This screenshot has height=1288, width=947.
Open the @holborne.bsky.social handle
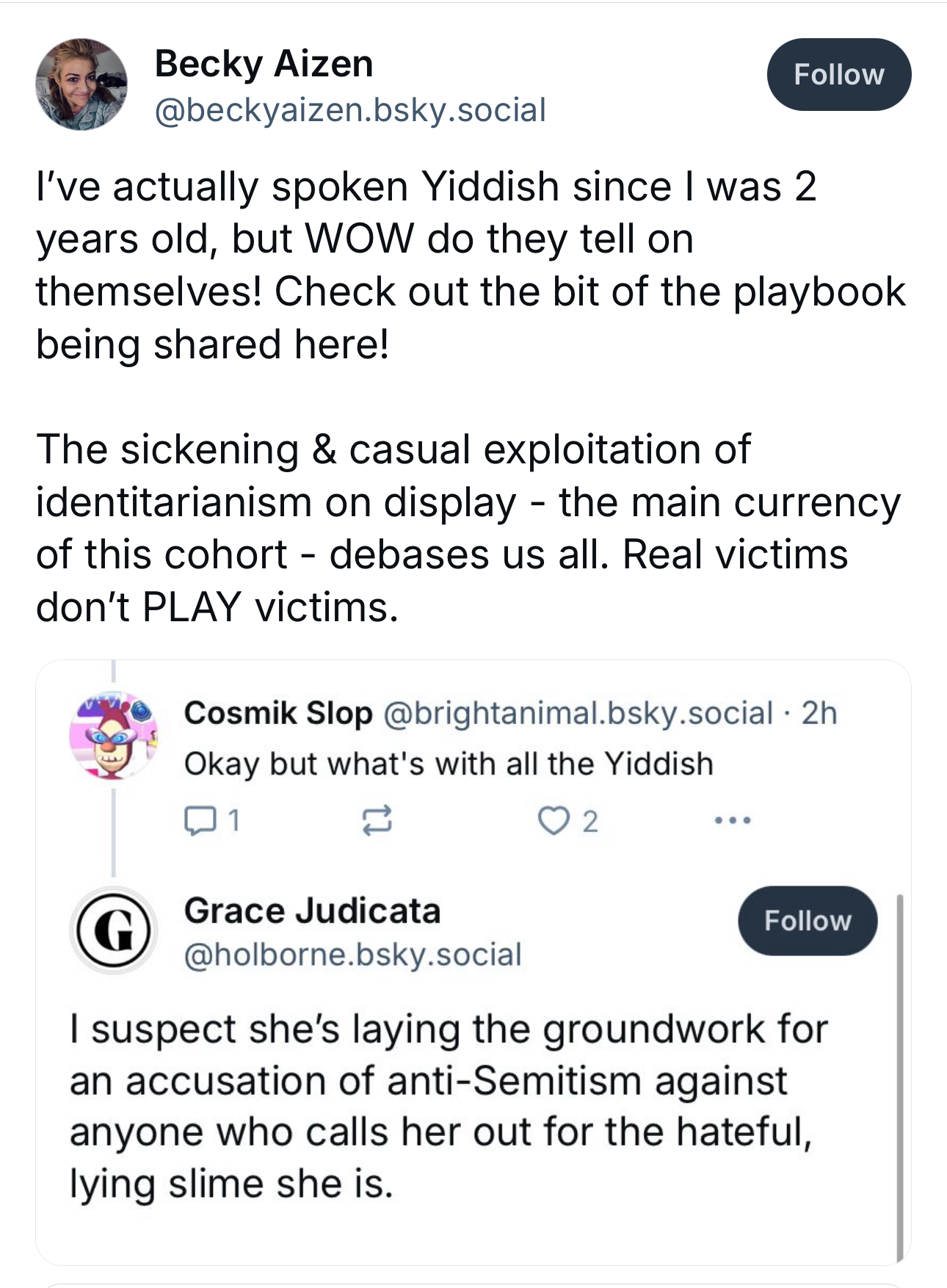click(x=352, y=955)
